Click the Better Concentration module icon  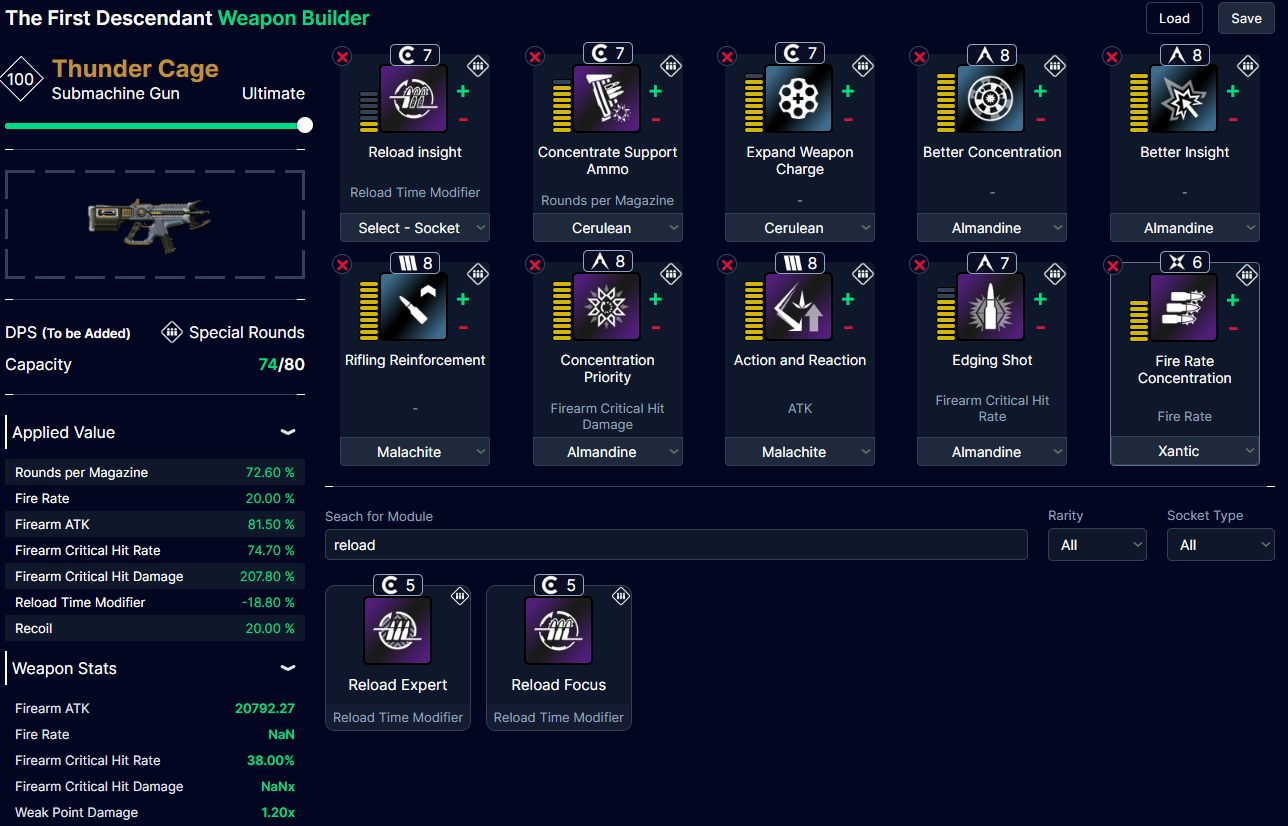click(991, 99)
